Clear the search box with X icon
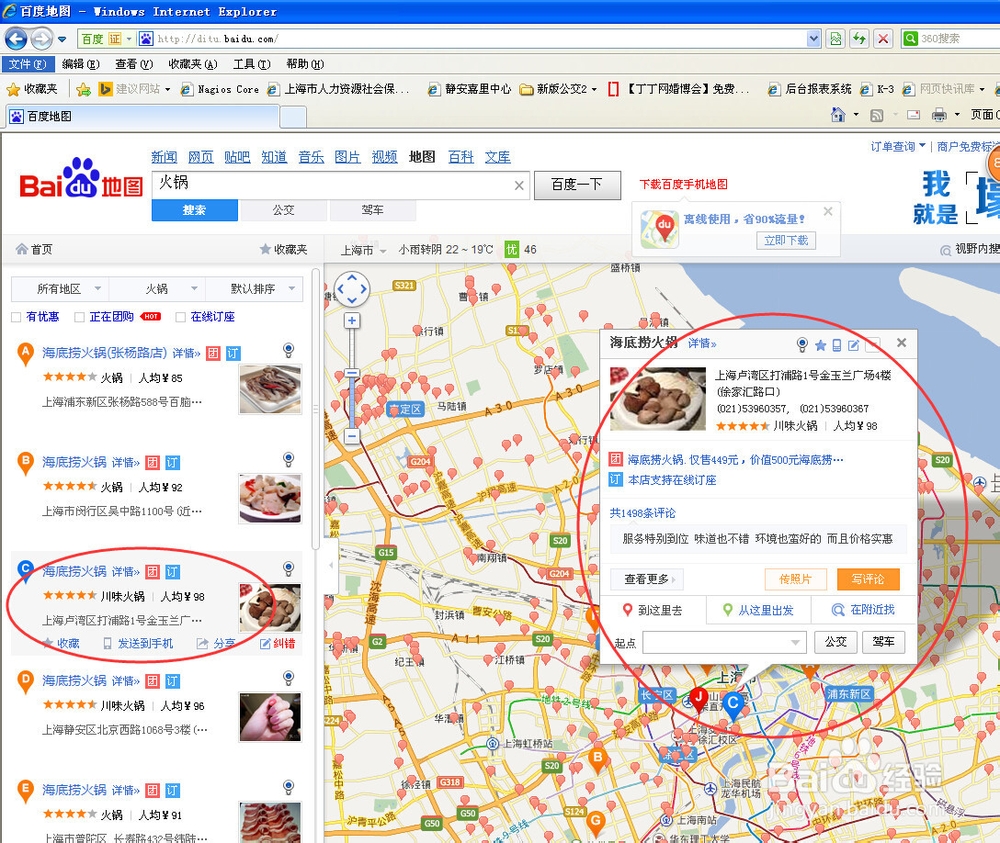The image size is (1000, 843). [x=519, y=186]
